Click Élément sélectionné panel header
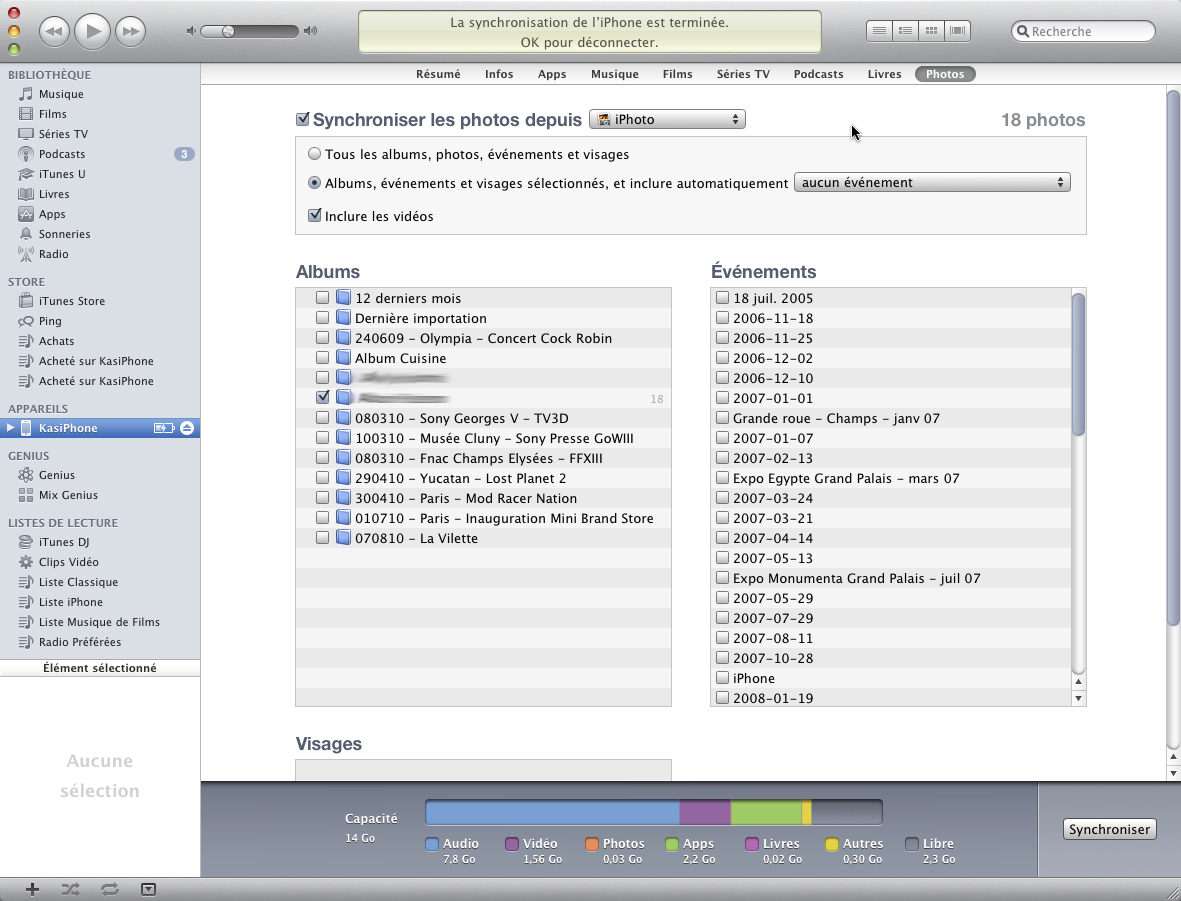This screenshot has height=901, width=1181. [99, 668]
